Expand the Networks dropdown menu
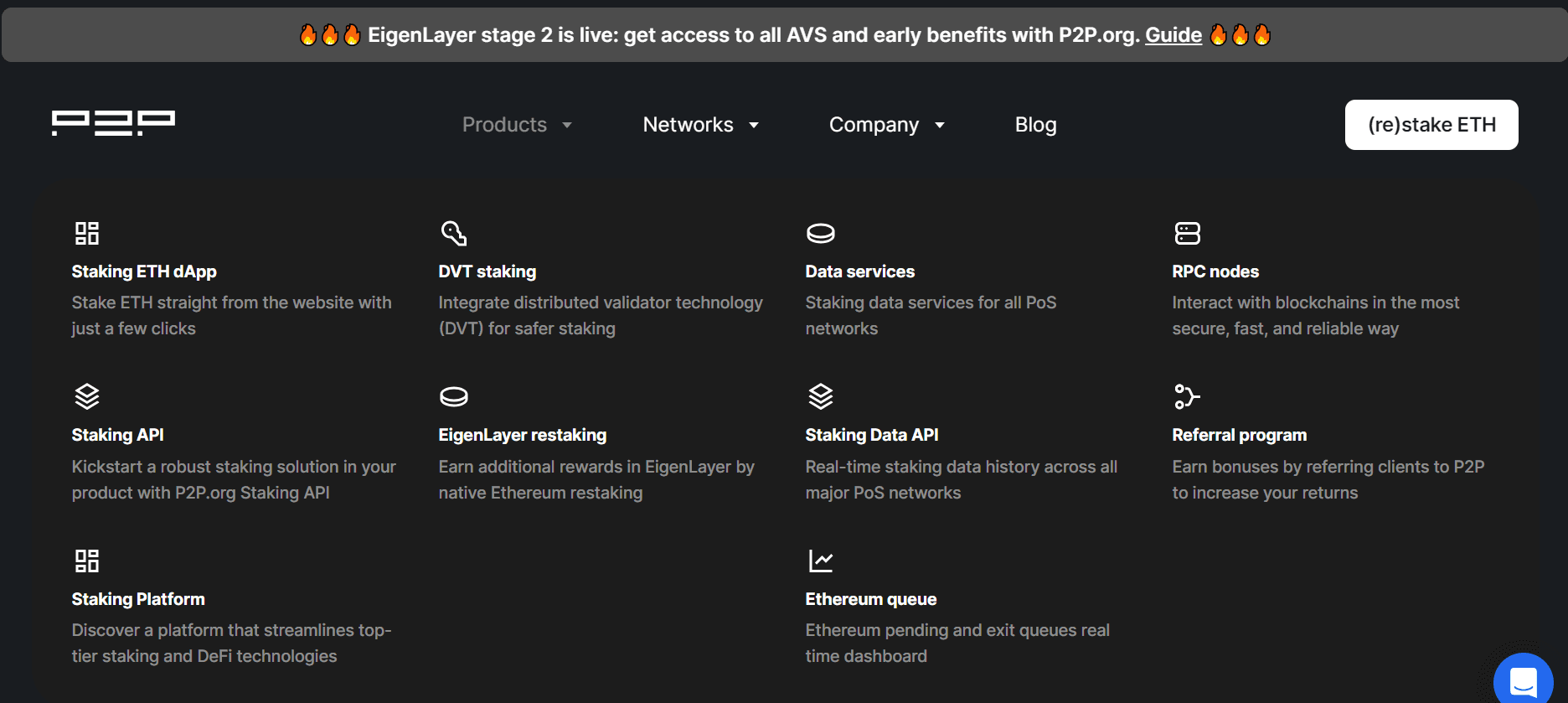The image size is (1568, 703). pos(700,125)
